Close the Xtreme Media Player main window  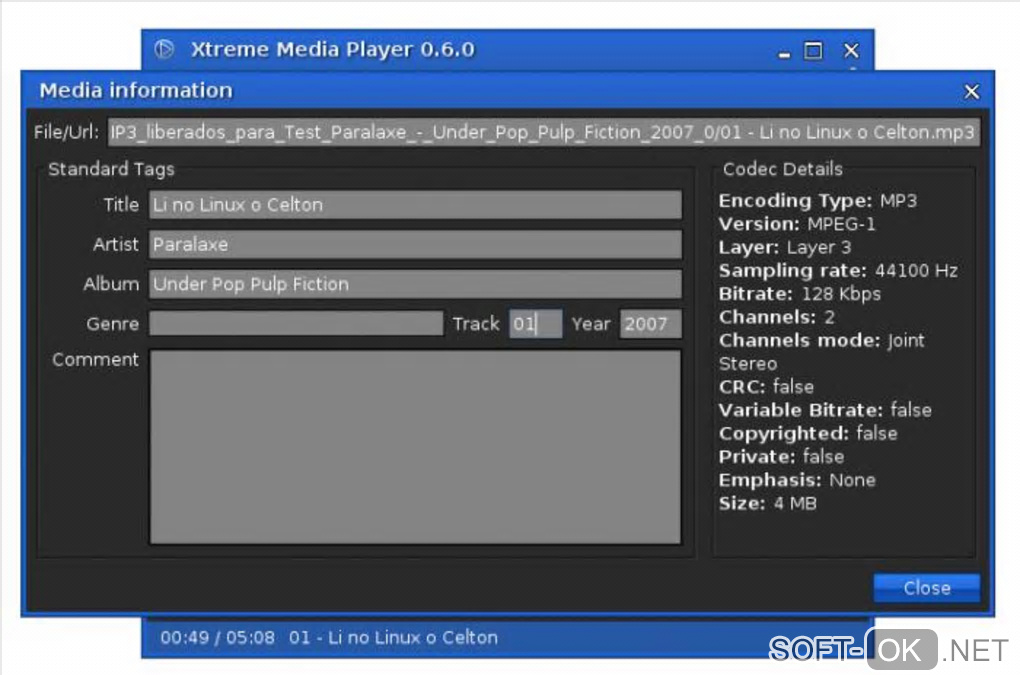click(851, 50)
